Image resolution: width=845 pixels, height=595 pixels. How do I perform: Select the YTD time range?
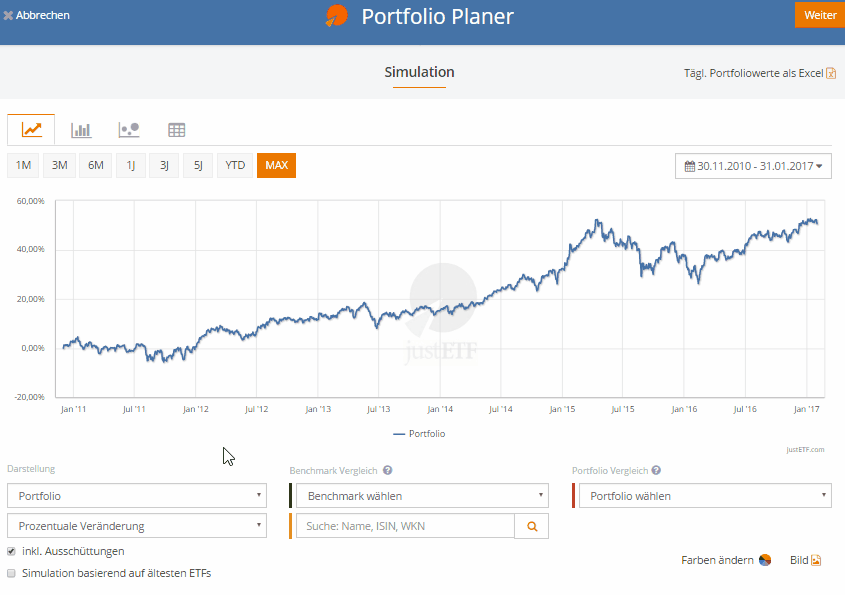[x=235, y=165]
